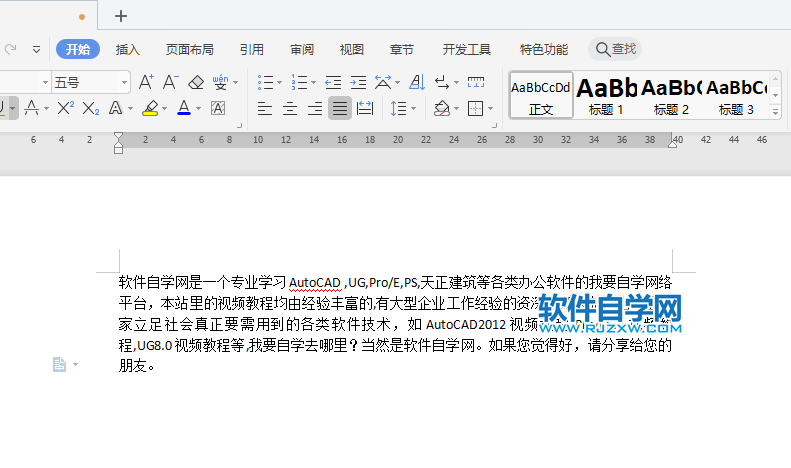Increase paragraph indent
The width and height of the screenshot is (791, 468).
coord(358,82)
